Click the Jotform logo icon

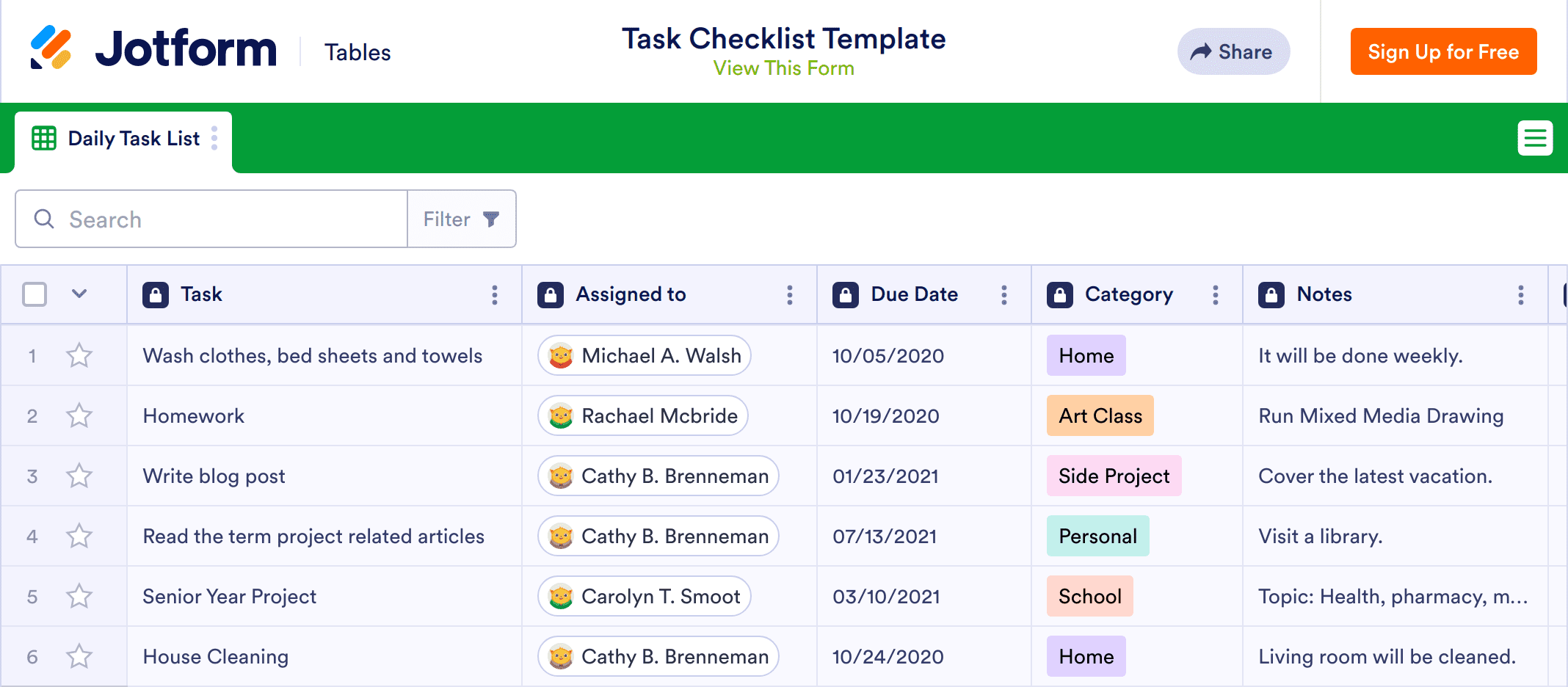[x=51, y=48]
